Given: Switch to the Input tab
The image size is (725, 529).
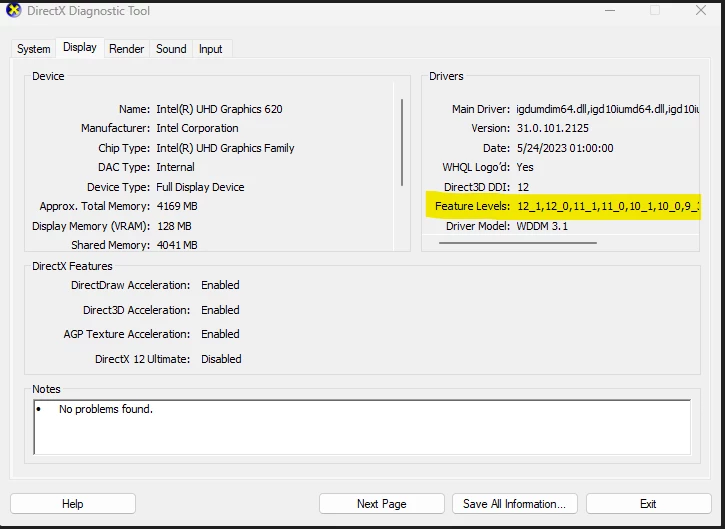Looking at the screenshot, I should coord(210,49).
